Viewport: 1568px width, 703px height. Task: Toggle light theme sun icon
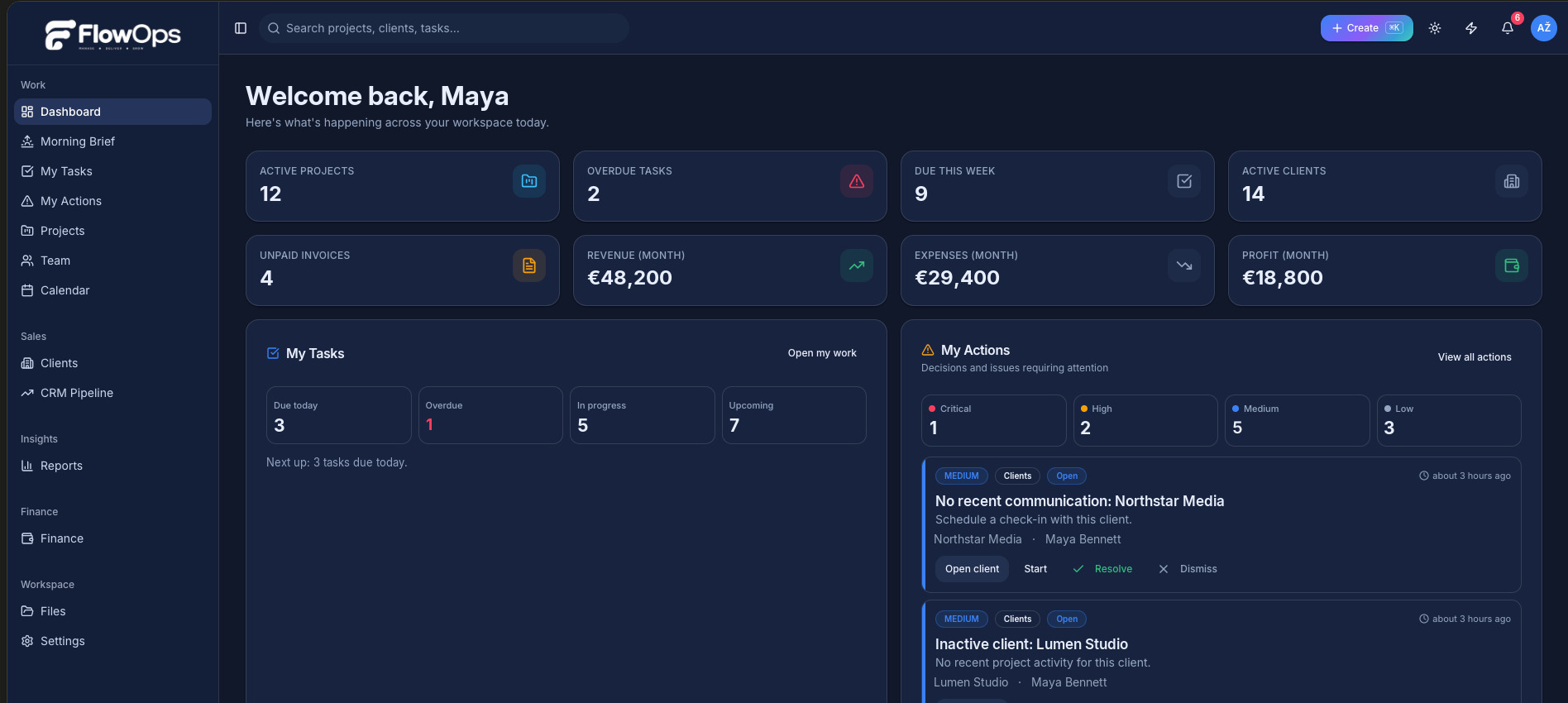[1435, 28]
